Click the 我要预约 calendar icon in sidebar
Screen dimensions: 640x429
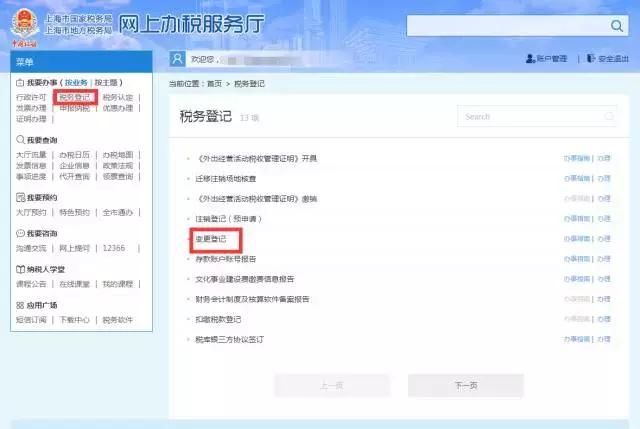coord(21,198)
